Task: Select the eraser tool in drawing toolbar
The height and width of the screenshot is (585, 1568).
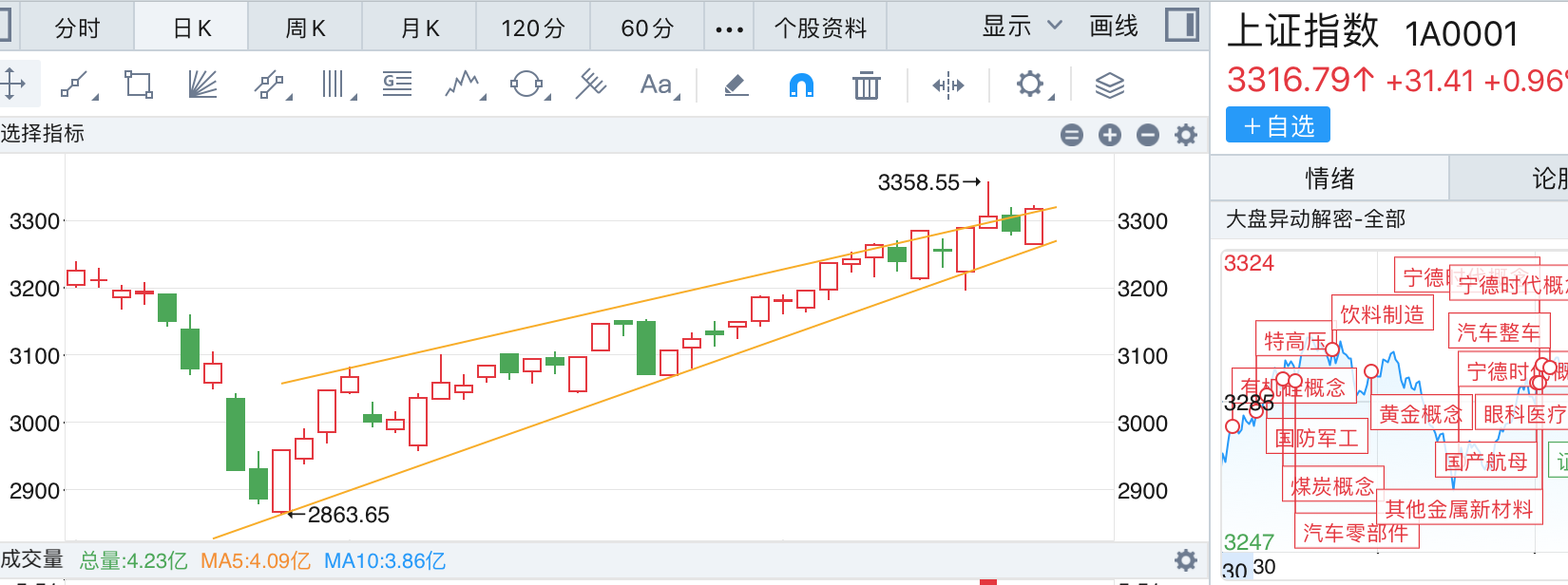Action: coord(736,86)
